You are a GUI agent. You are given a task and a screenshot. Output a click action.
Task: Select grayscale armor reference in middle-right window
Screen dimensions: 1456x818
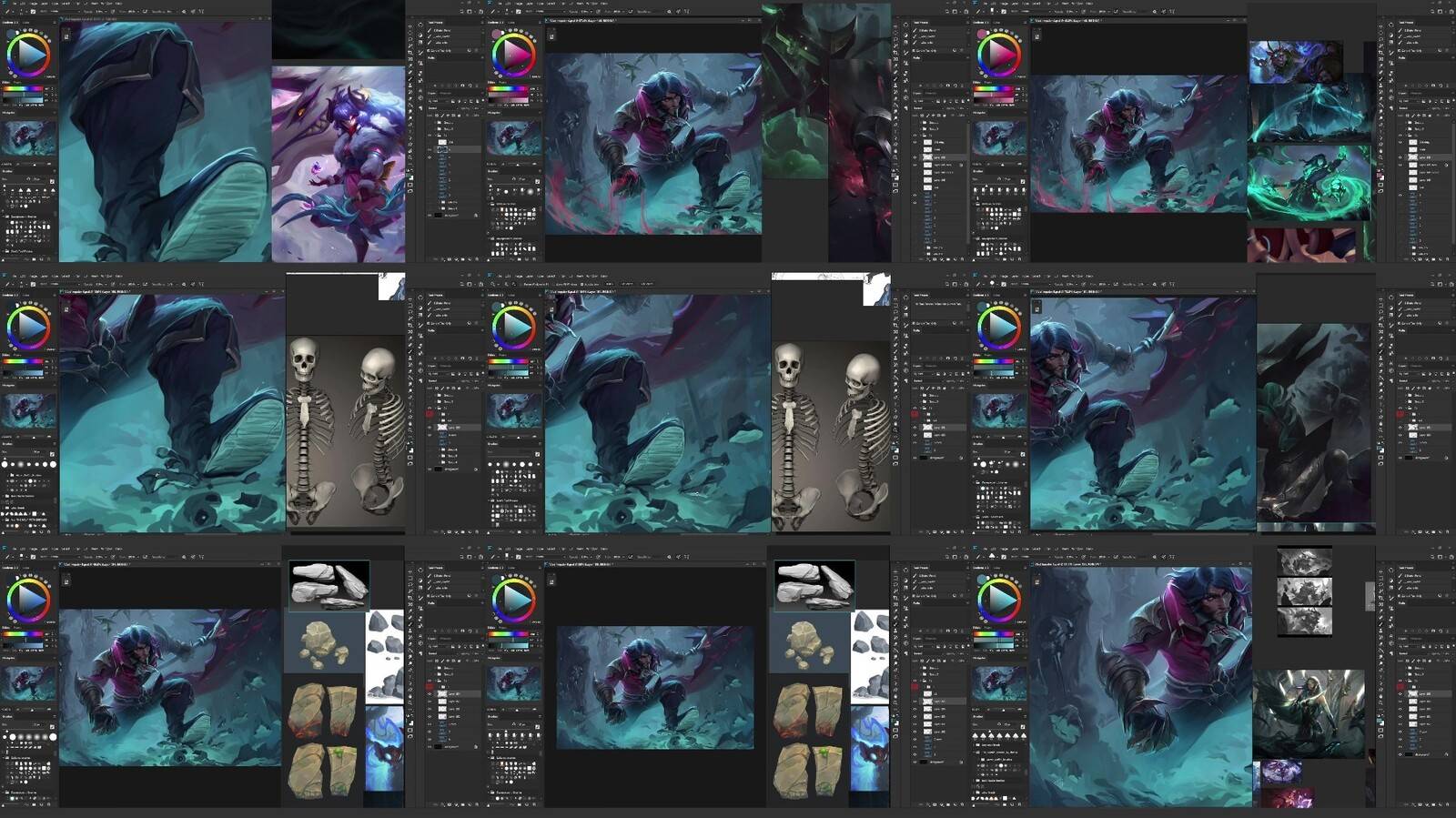coord(1313,423)
